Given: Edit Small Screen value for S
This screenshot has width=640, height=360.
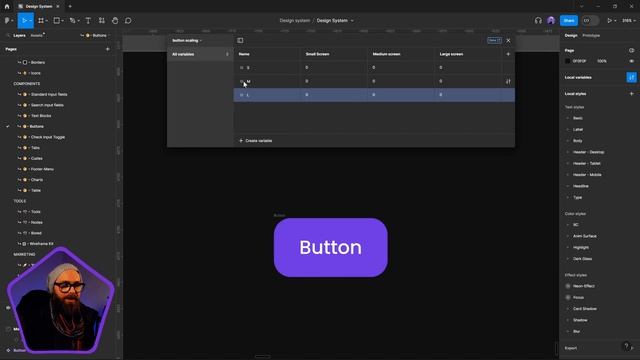Looking at the screenshot, I should coord(333,67).
